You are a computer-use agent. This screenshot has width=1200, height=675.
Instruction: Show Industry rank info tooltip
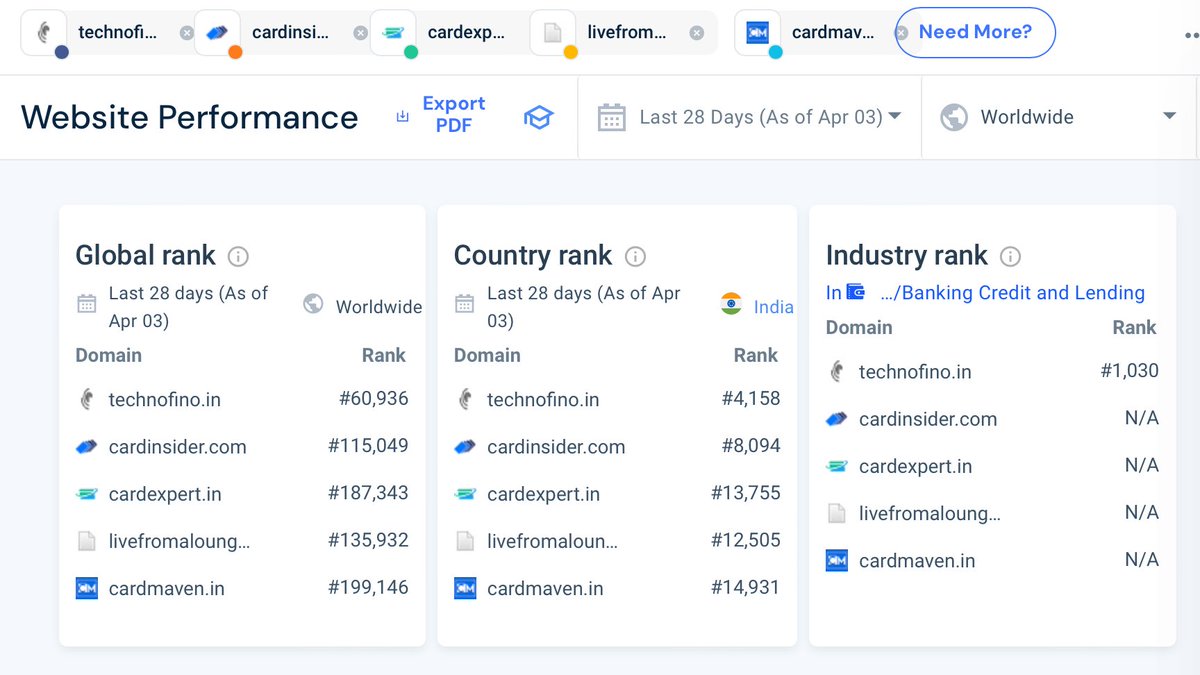(x=1010, y=257)
